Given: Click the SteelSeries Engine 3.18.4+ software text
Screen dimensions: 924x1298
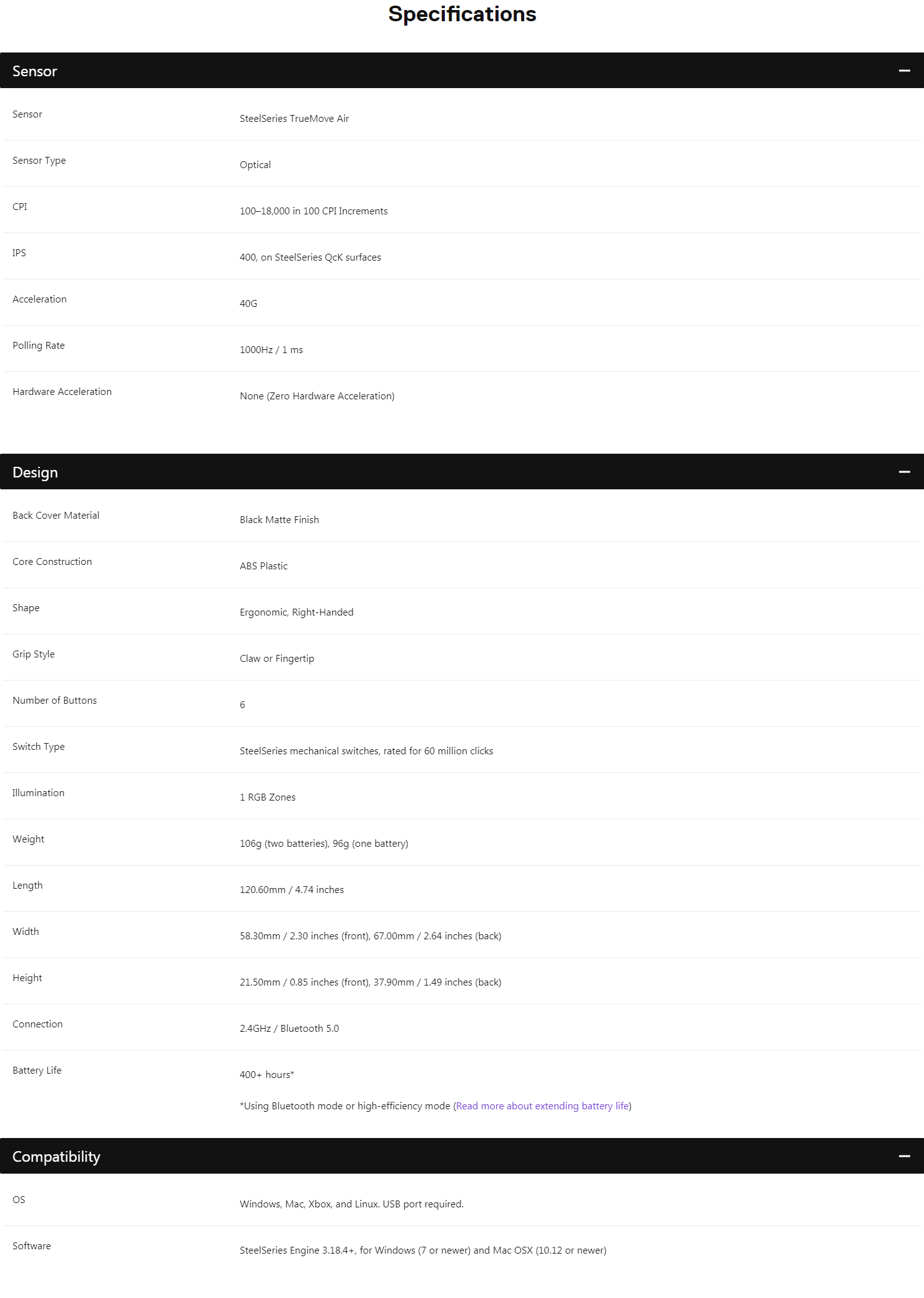Looking at the screenshot, I should pyautogui.click(x=423, y=1251).
